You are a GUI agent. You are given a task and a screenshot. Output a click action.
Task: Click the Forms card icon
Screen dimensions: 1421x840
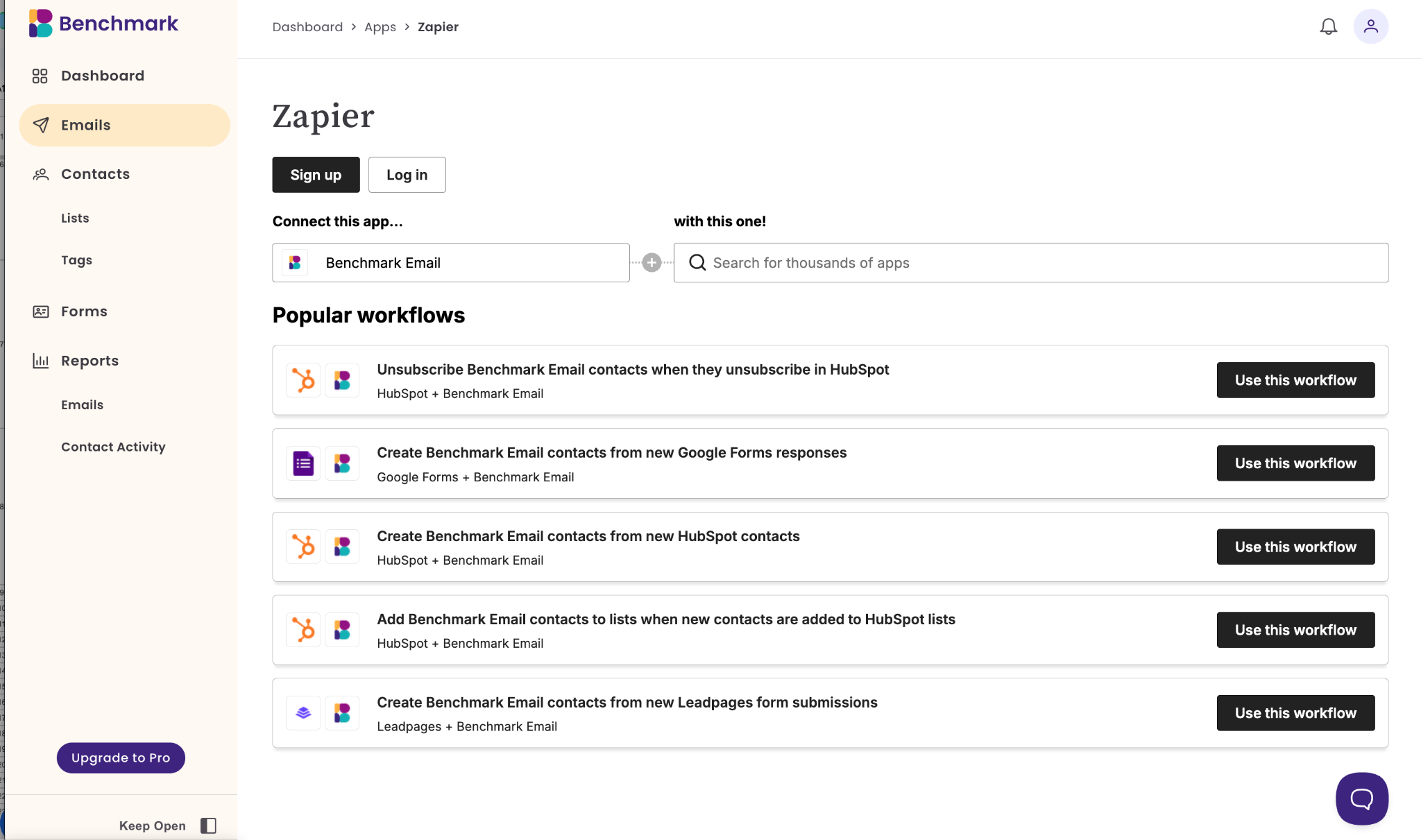point(41,311)
